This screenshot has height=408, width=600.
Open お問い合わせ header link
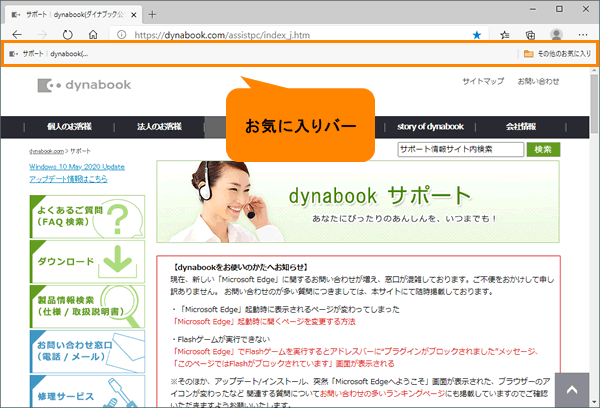[x=538, y=81]
